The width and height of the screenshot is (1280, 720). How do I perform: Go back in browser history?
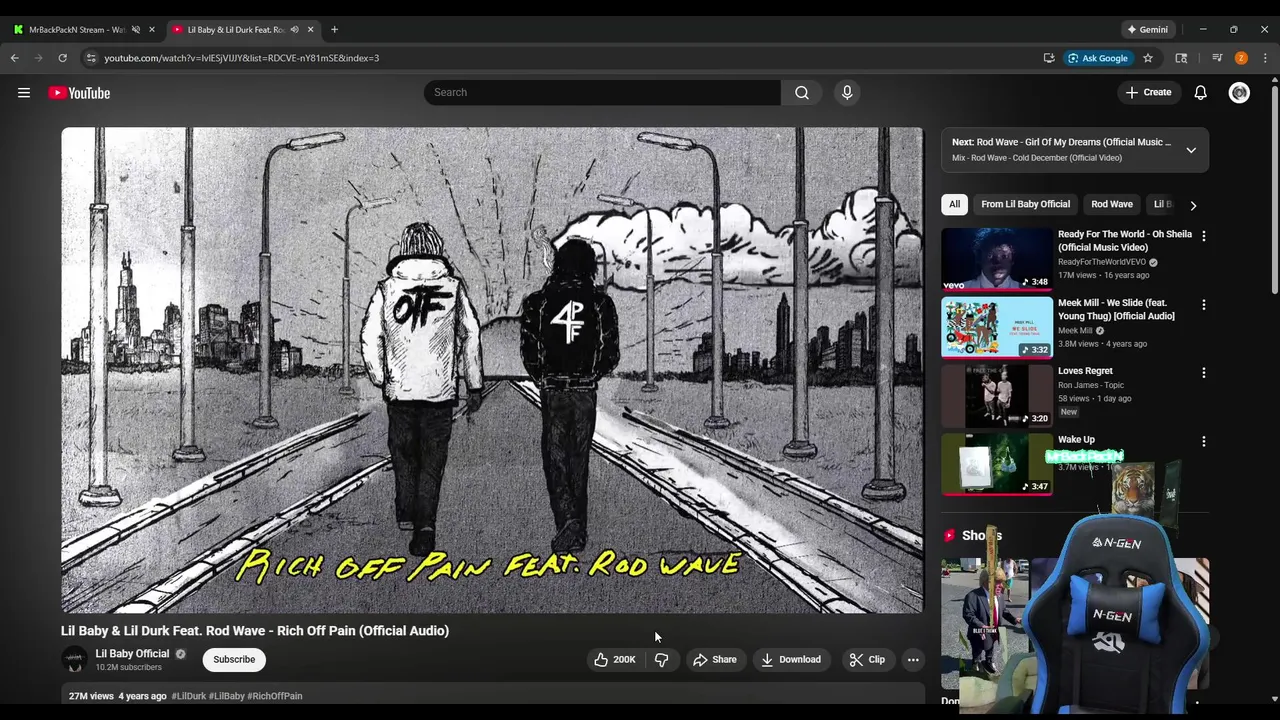(15, 58)
